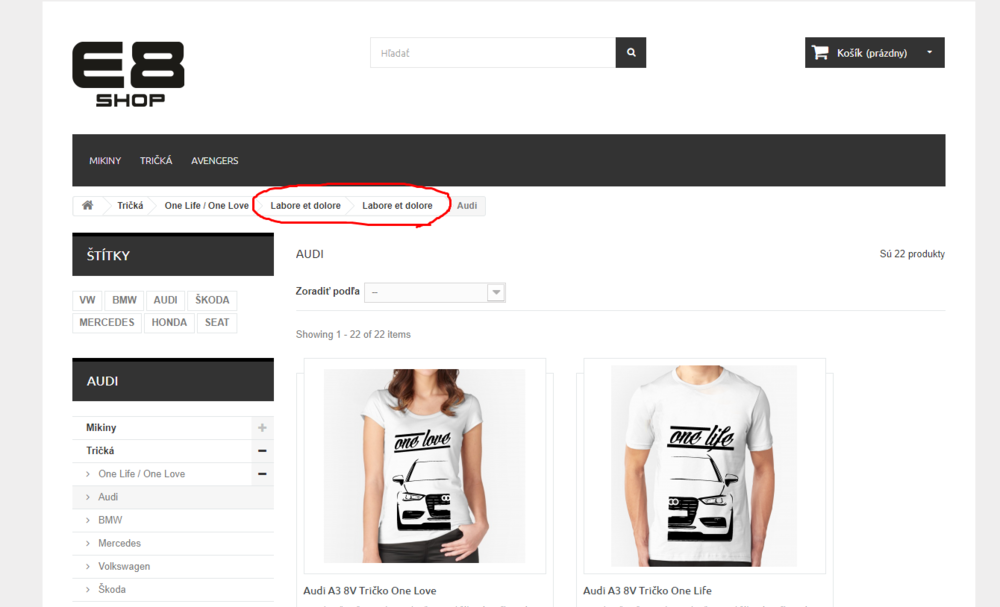
Task: Open Audi subcategory in sidebar
Action: click(108, 497)
